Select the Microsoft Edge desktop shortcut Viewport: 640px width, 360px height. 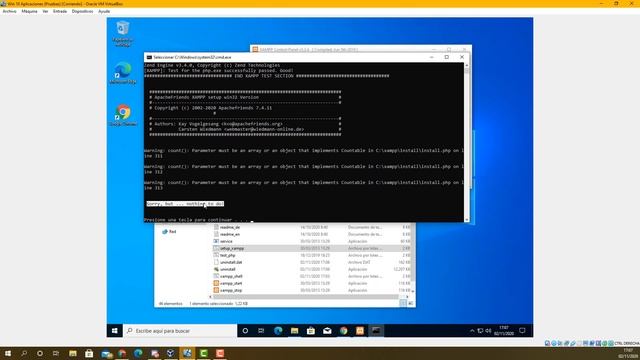[122, 73]
